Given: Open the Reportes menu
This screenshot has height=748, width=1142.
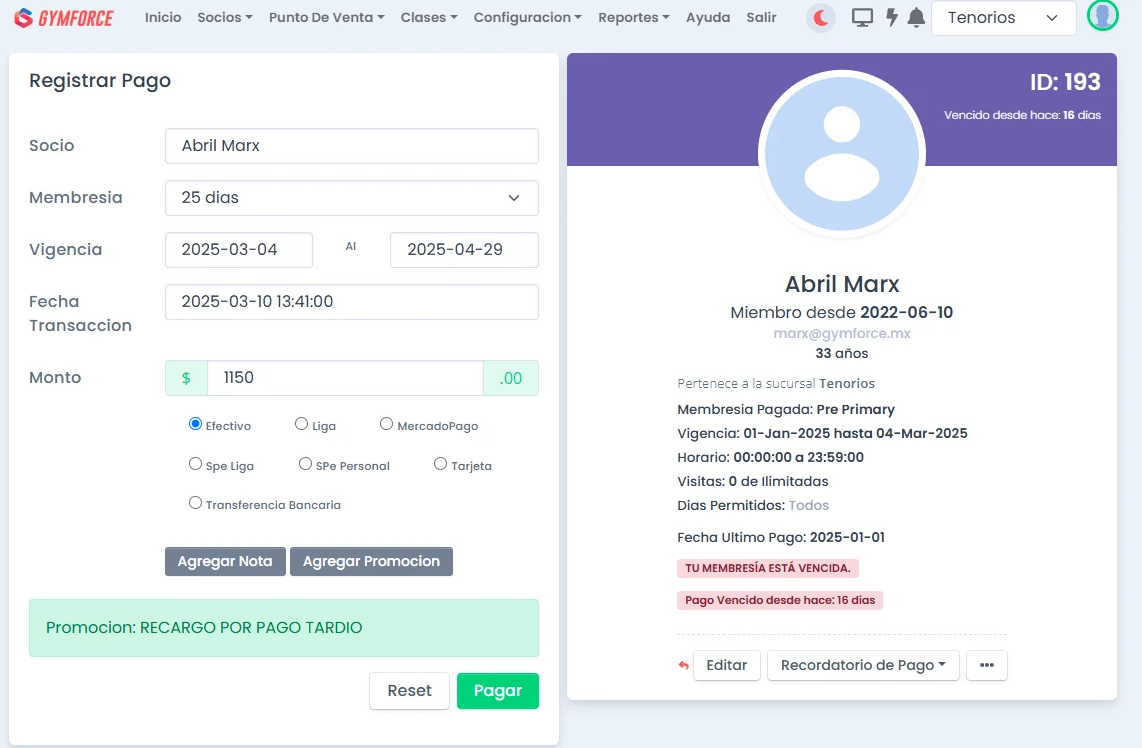Looking at the screenshot, I should (634, 18).
